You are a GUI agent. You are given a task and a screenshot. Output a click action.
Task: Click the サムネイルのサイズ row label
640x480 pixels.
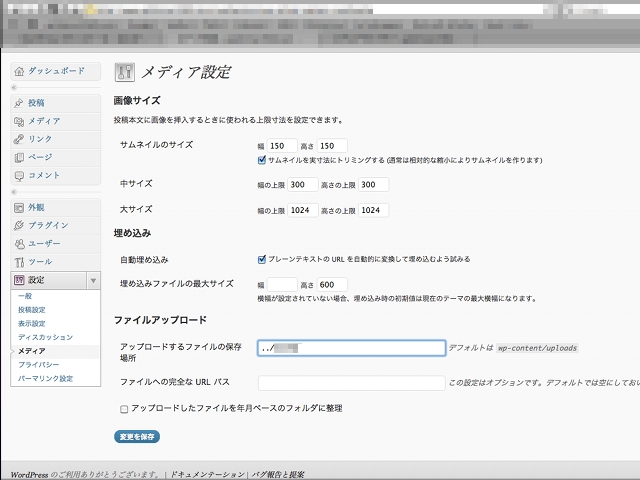[156, 144]
